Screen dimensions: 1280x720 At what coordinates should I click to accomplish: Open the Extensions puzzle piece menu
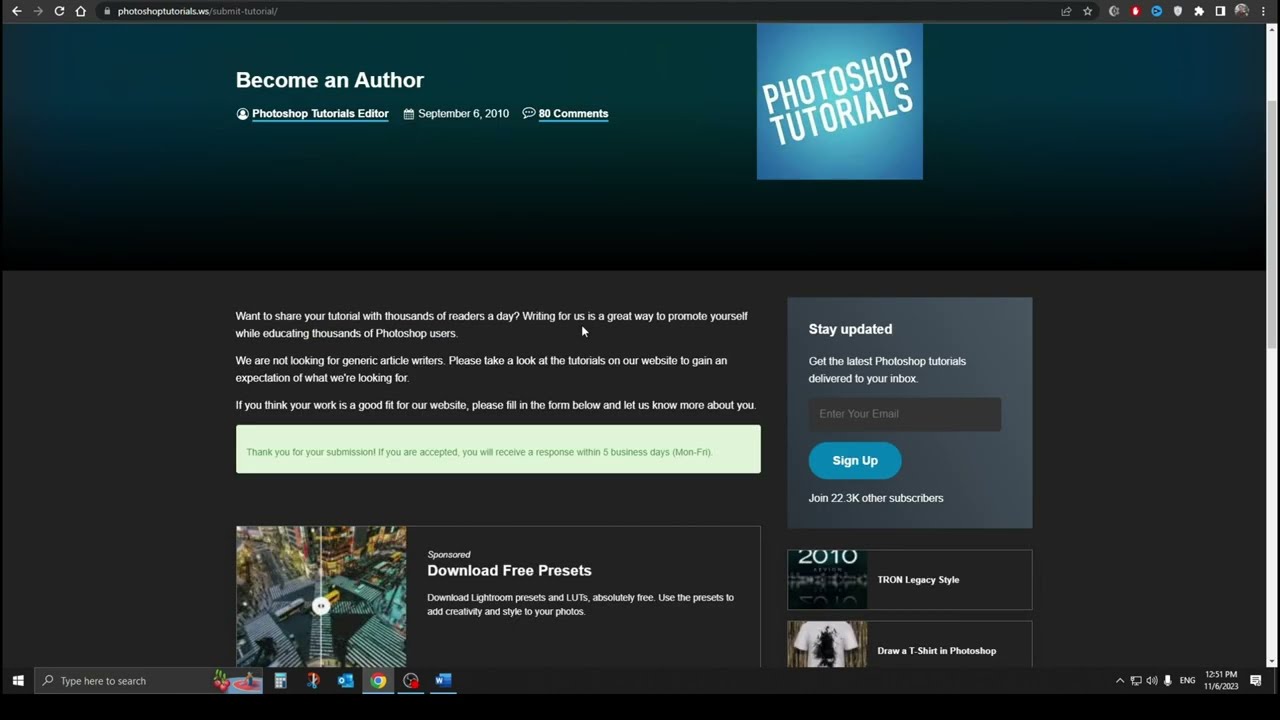pyautogui.click(x=1199, y=11)
